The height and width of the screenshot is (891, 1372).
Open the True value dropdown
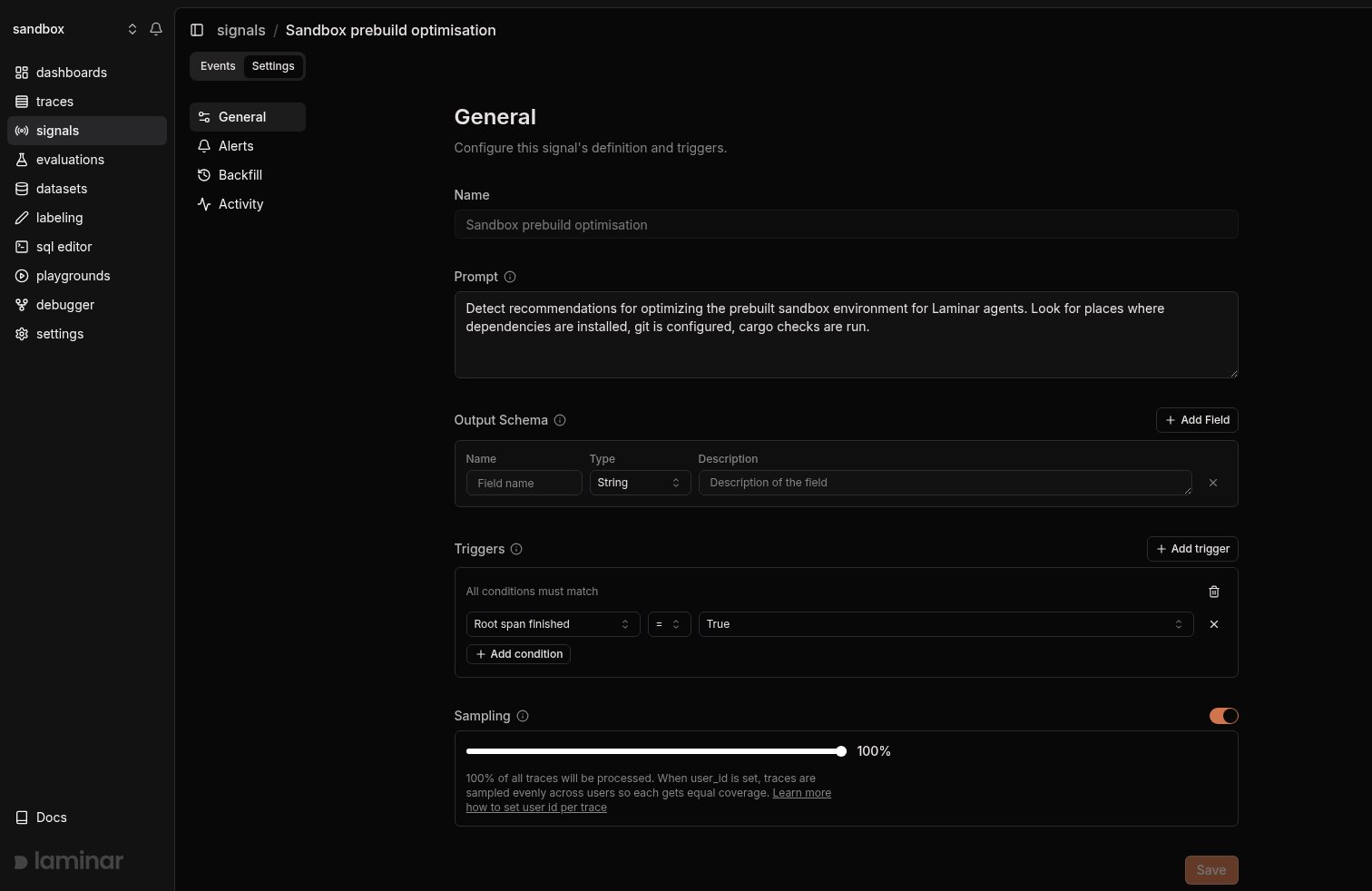946,624
